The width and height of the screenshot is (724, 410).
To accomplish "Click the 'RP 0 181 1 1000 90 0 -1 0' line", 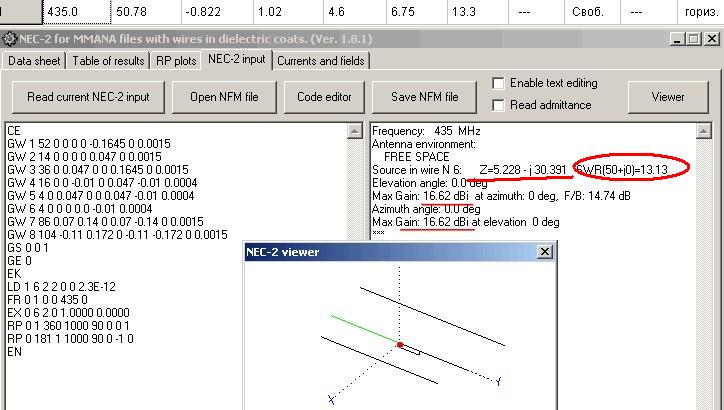I will pyautogui.click(x=70, y=338).
